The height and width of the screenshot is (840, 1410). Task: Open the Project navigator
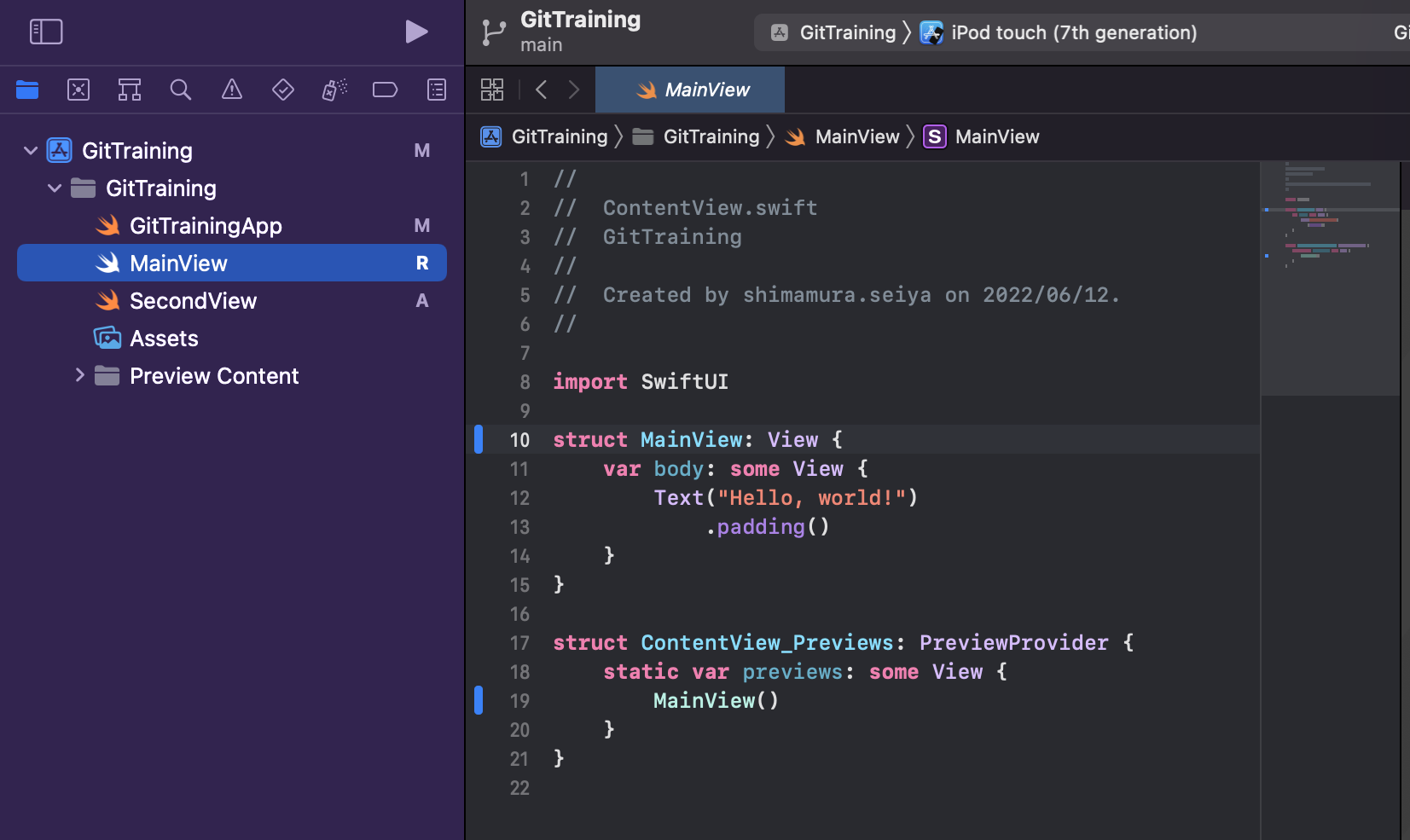pyautogui.click(x=26, y=90)
